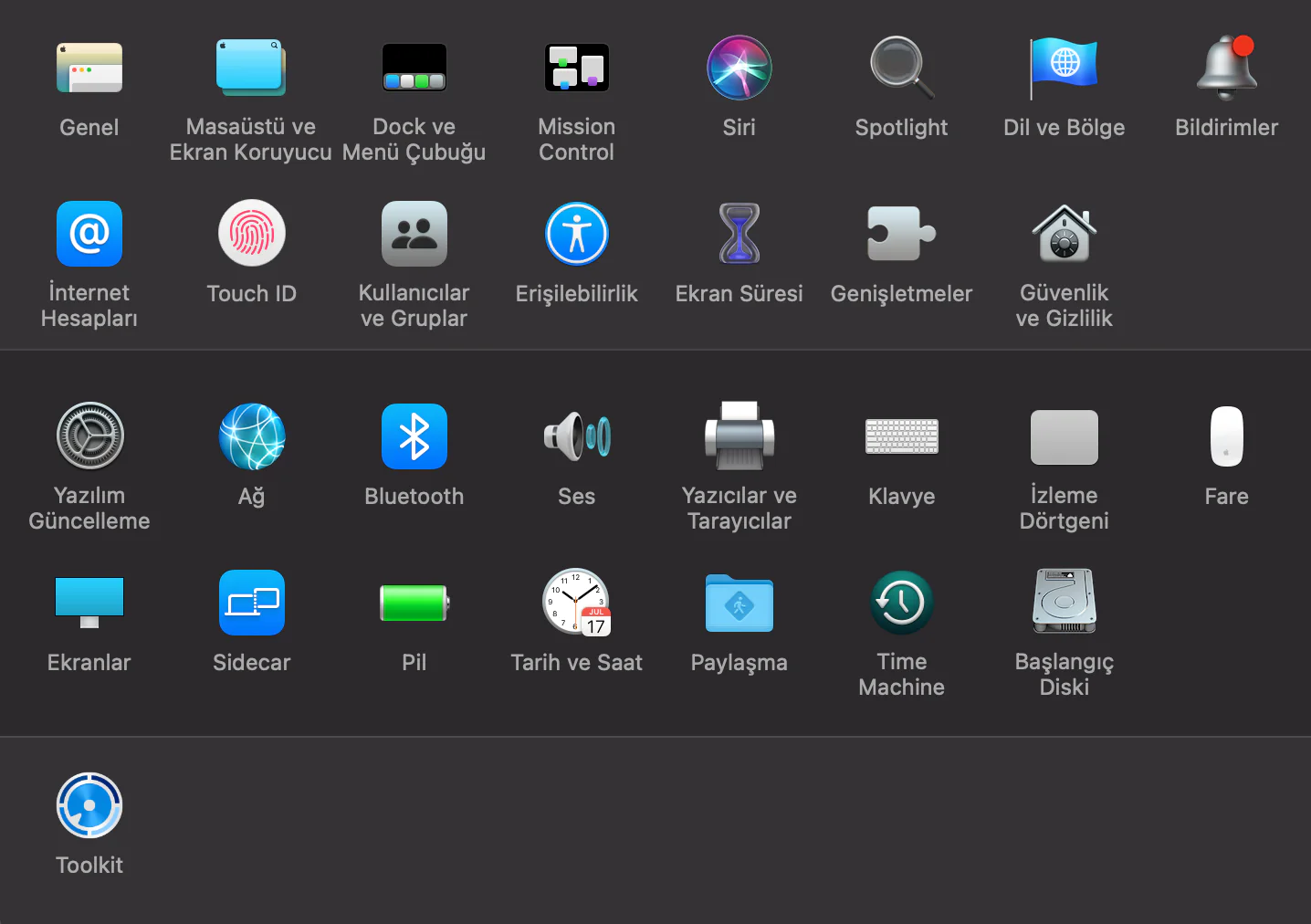This screenshot has height=924, width=1311.
Task: Open Kullanıcılar ve Gruplar
Action: coord(414,234)
